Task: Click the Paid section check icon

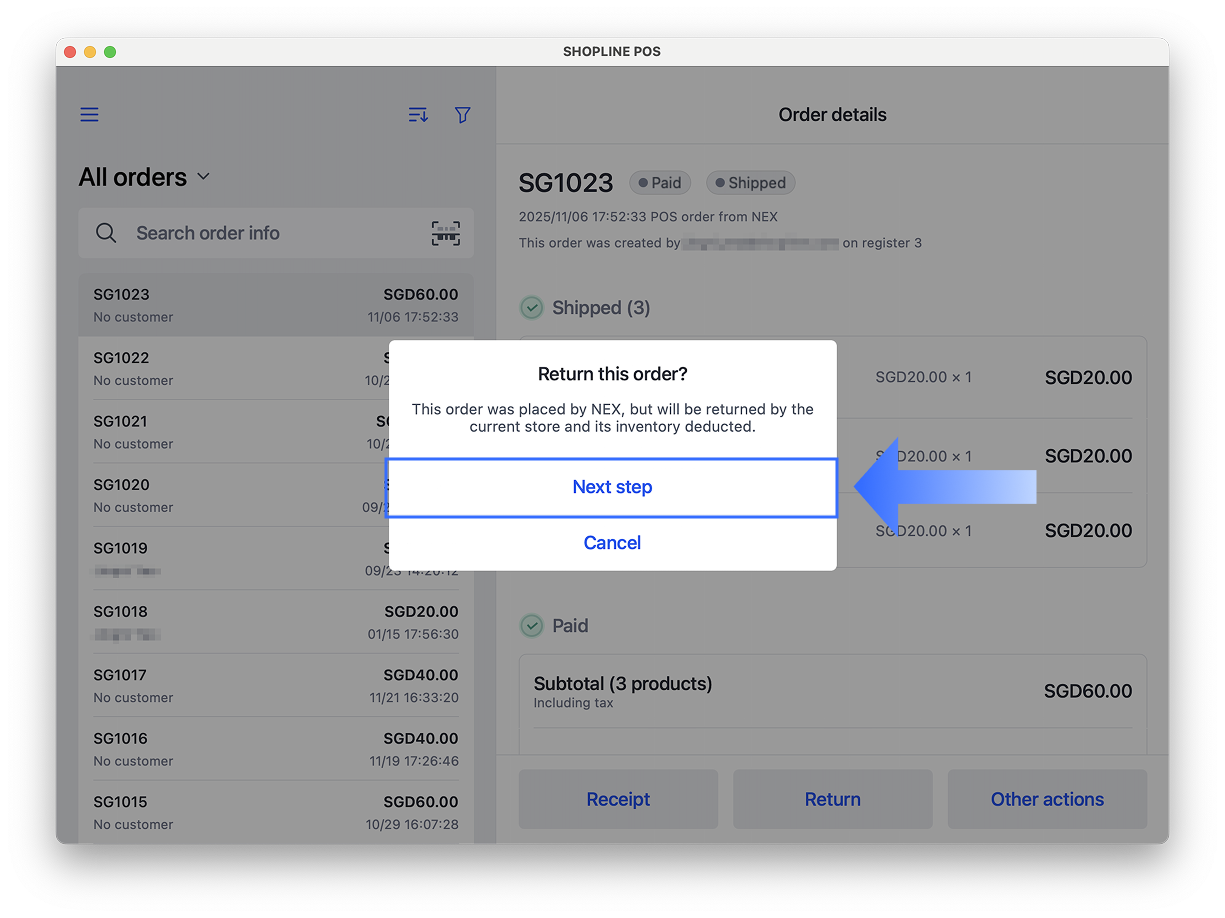Action: click(x=532, y=626)
